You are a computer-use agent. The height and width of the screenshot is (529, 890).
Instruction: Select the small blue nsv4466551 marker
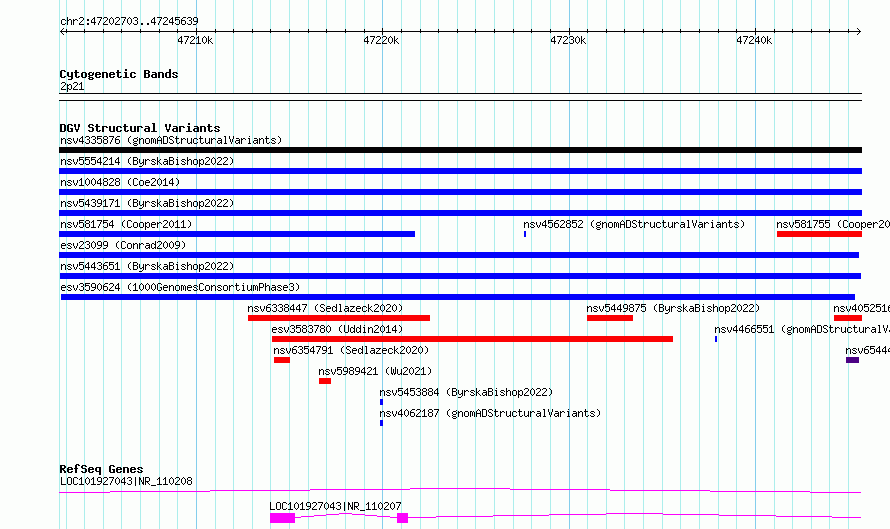tap(716, 339)
